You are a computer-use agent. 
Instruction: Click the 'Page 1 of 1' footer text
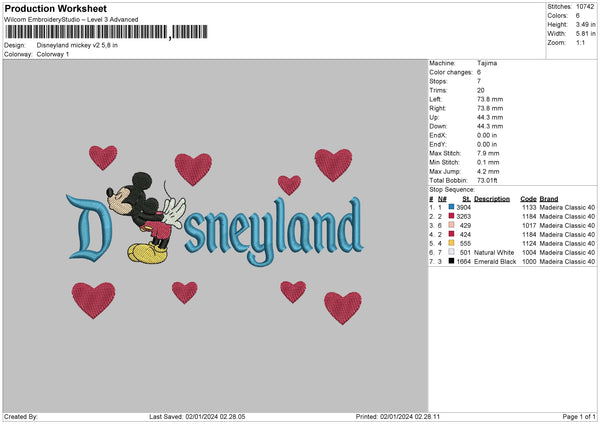(579, 417)
